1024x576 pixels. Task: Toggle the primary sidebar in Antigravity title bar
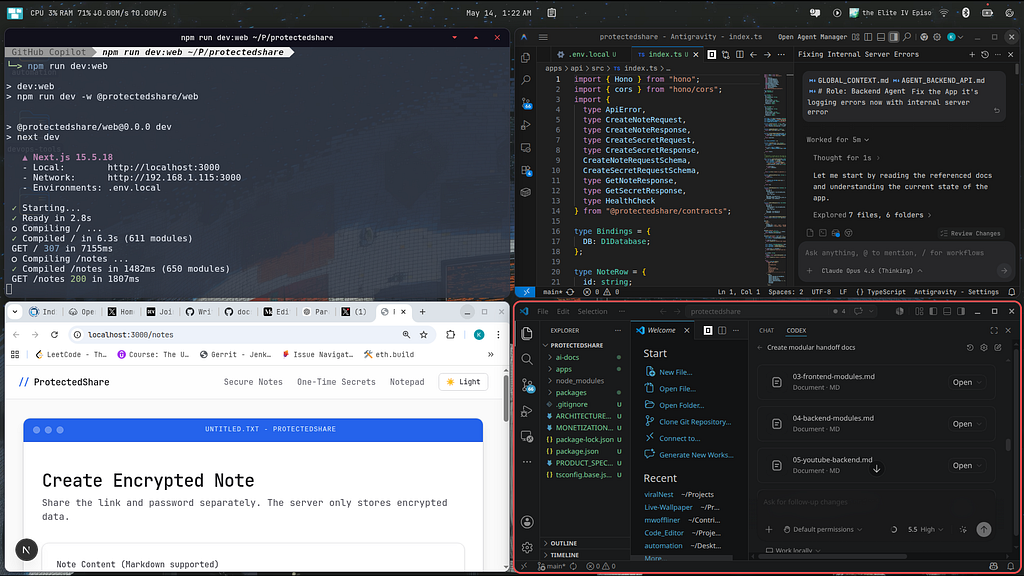(x=868, y=37)
